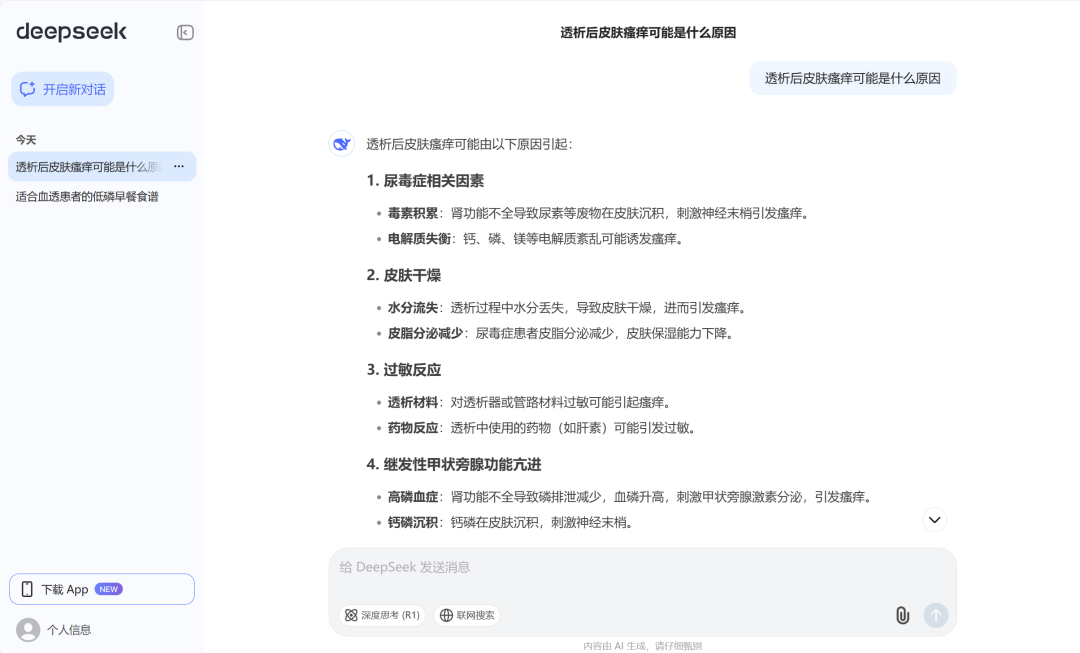Click the user avatar icon at bottom left
The width and height of the screenshot is (1080, 653).
coord(28,629)
